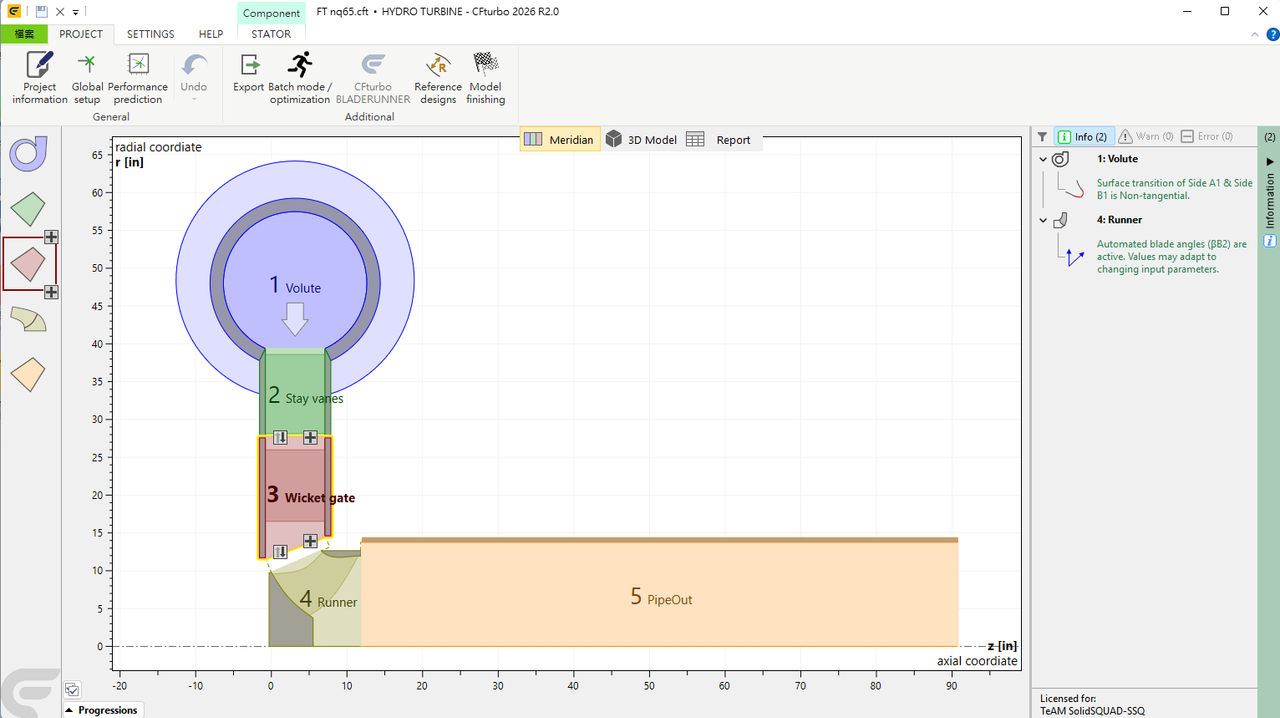
Task: Click the Undo arrow icon
Action: pyautogui.click(x=194, y=65)
